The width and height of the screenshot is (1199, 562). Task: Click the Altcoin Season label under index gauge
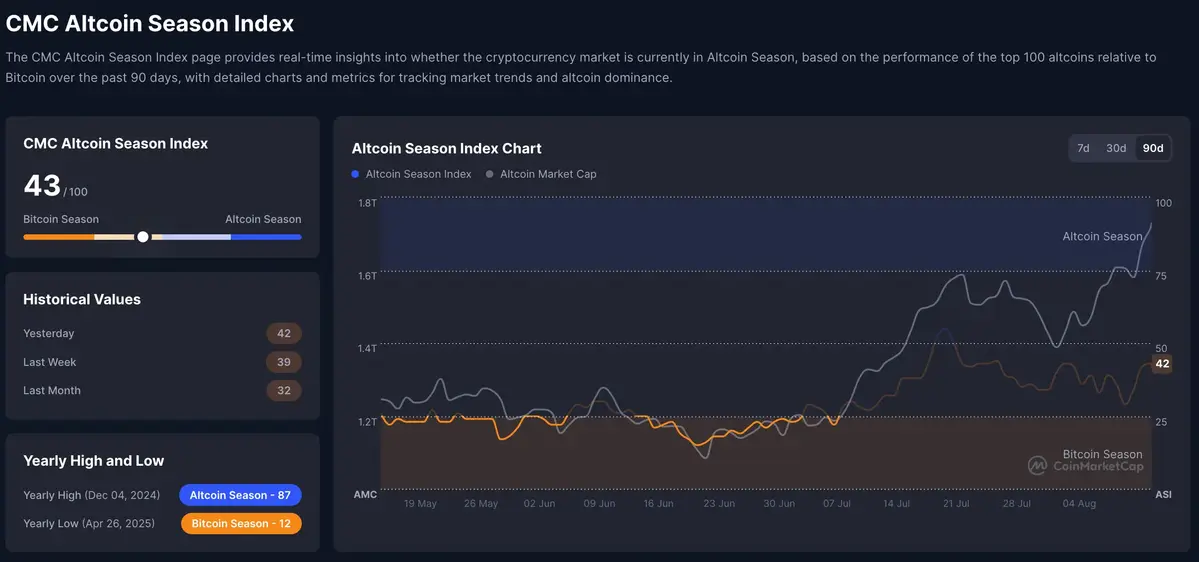pos(263,219)
